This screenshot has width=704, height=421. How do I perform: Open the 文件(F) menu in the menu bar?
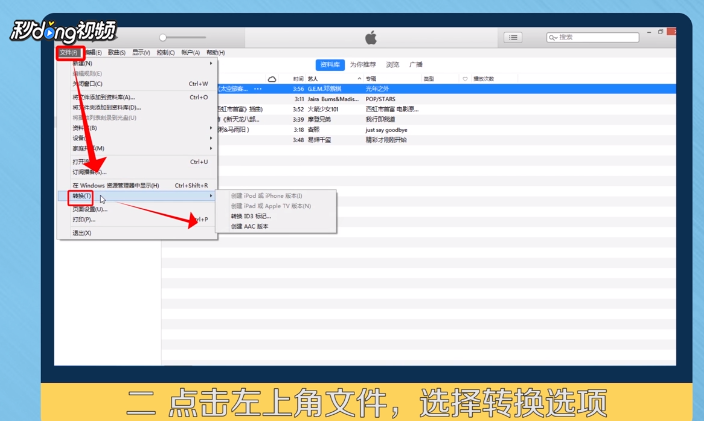tap(69, 53)
